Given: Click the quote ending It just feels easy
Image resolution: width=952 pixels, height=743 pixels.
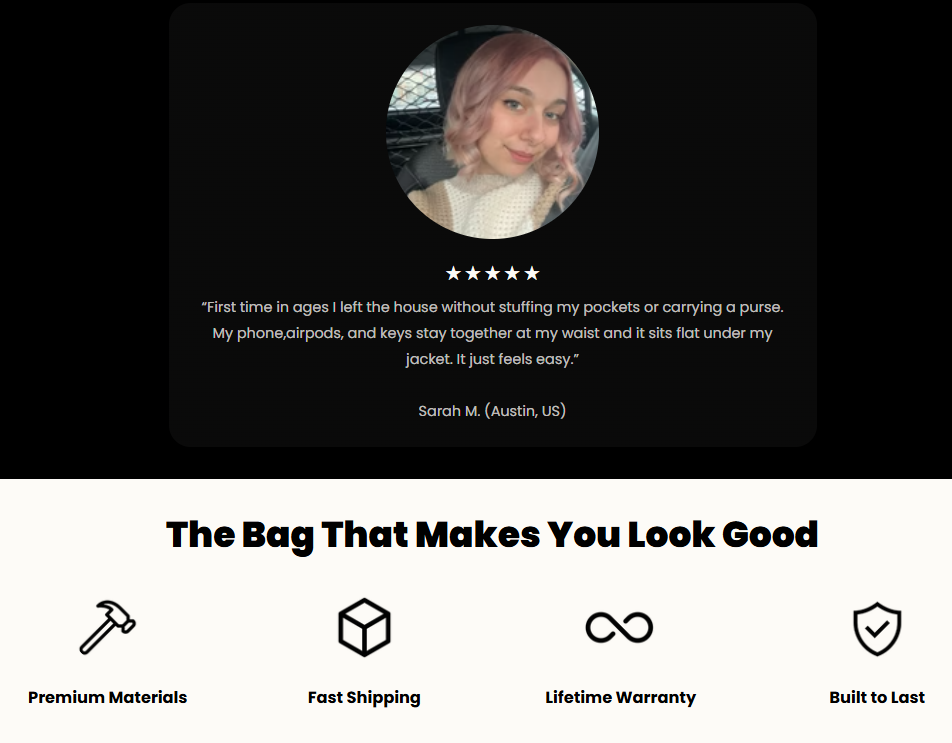Looking at the screenshot, I should pos(492,359).
